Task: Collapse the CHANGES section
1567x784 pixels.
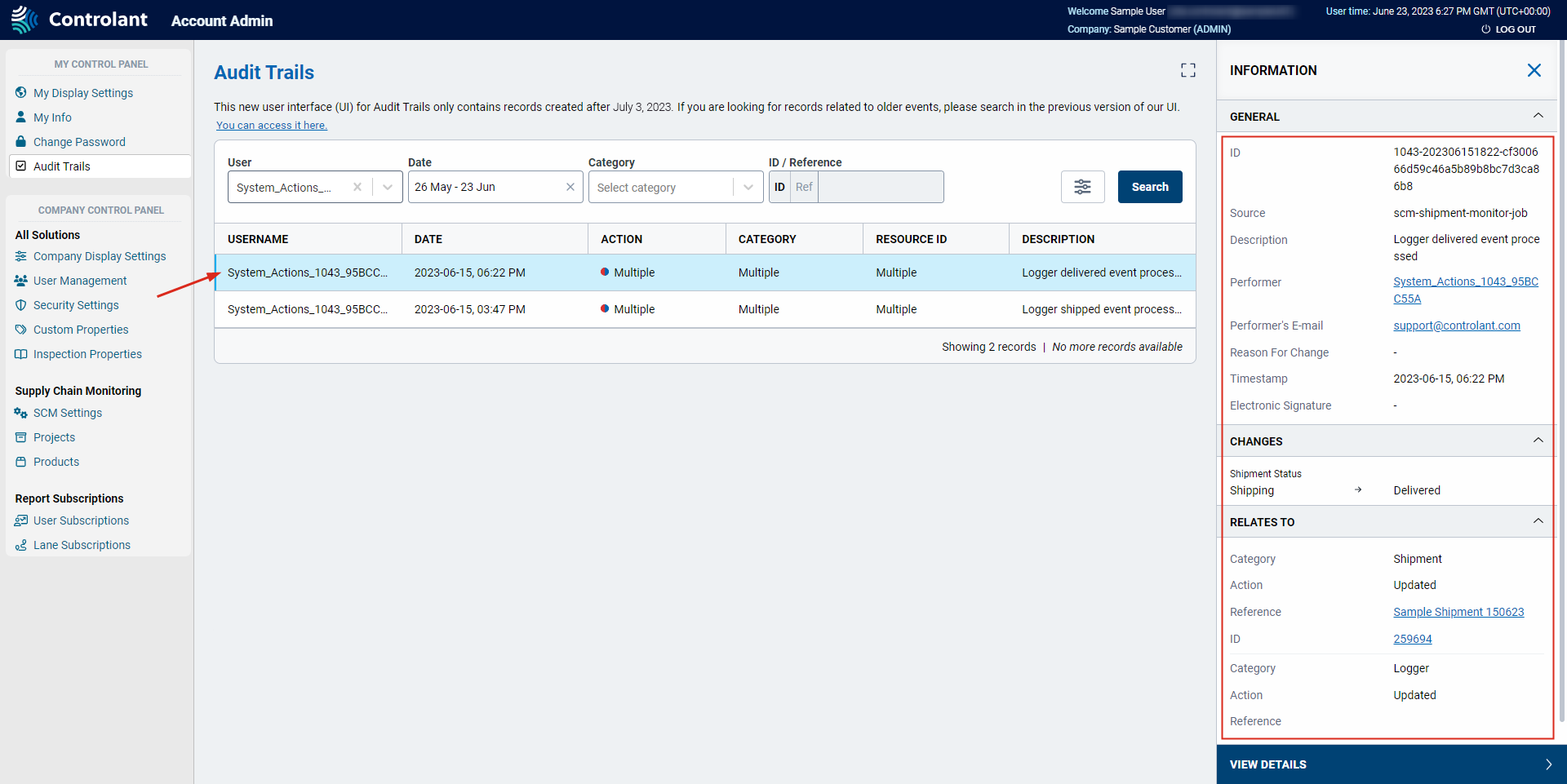Action: (1538, 441)
